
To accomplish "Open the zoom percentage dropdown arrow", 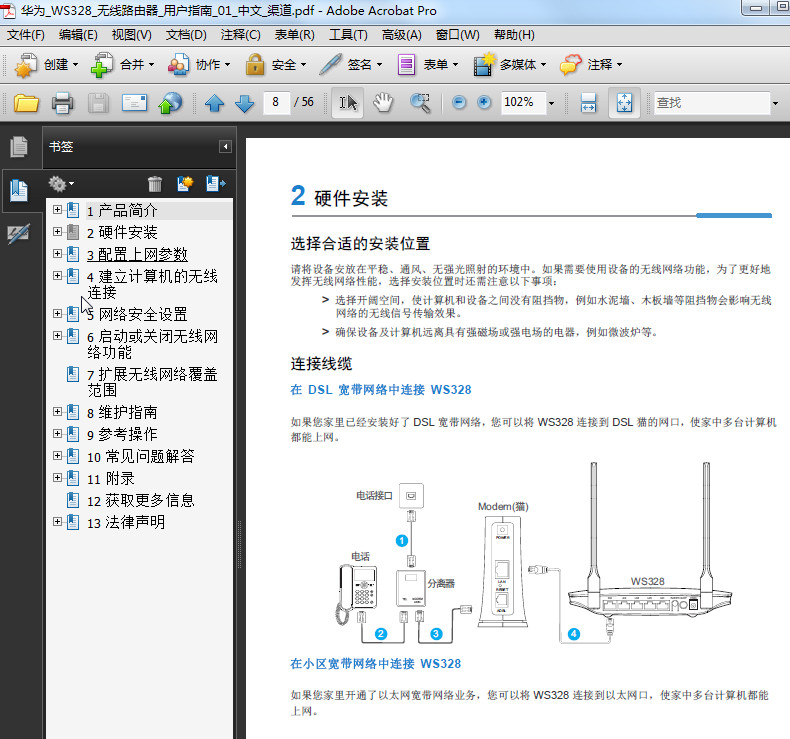I will [552, 103].
